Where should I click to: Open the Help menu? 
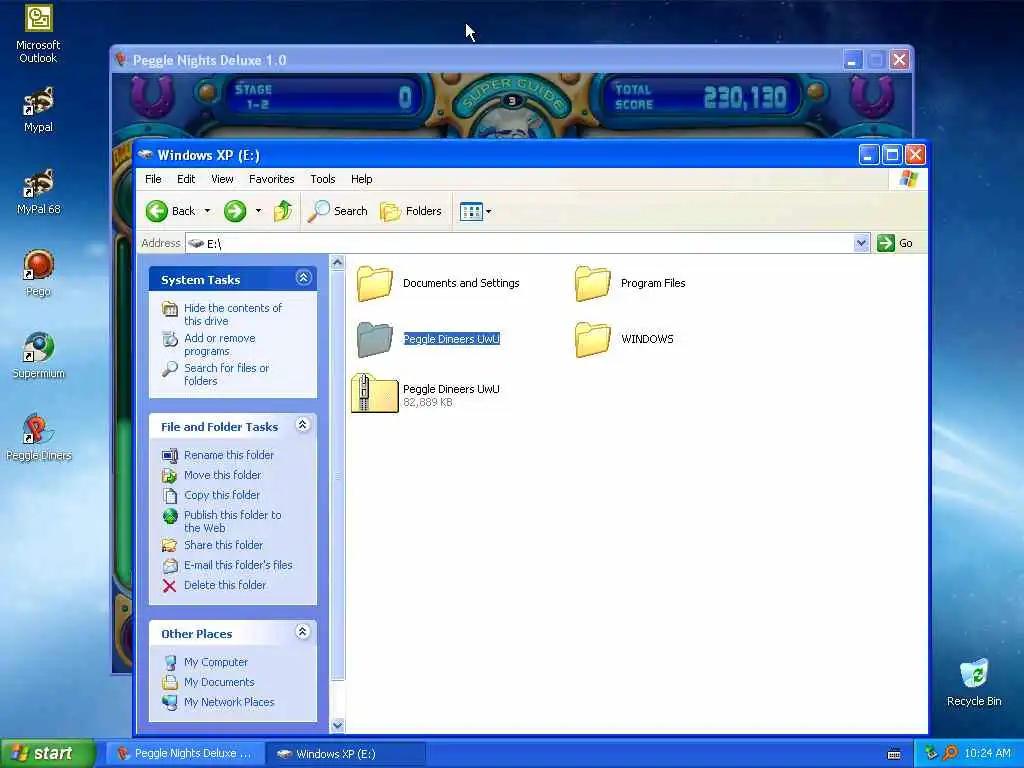click(361, 179)
